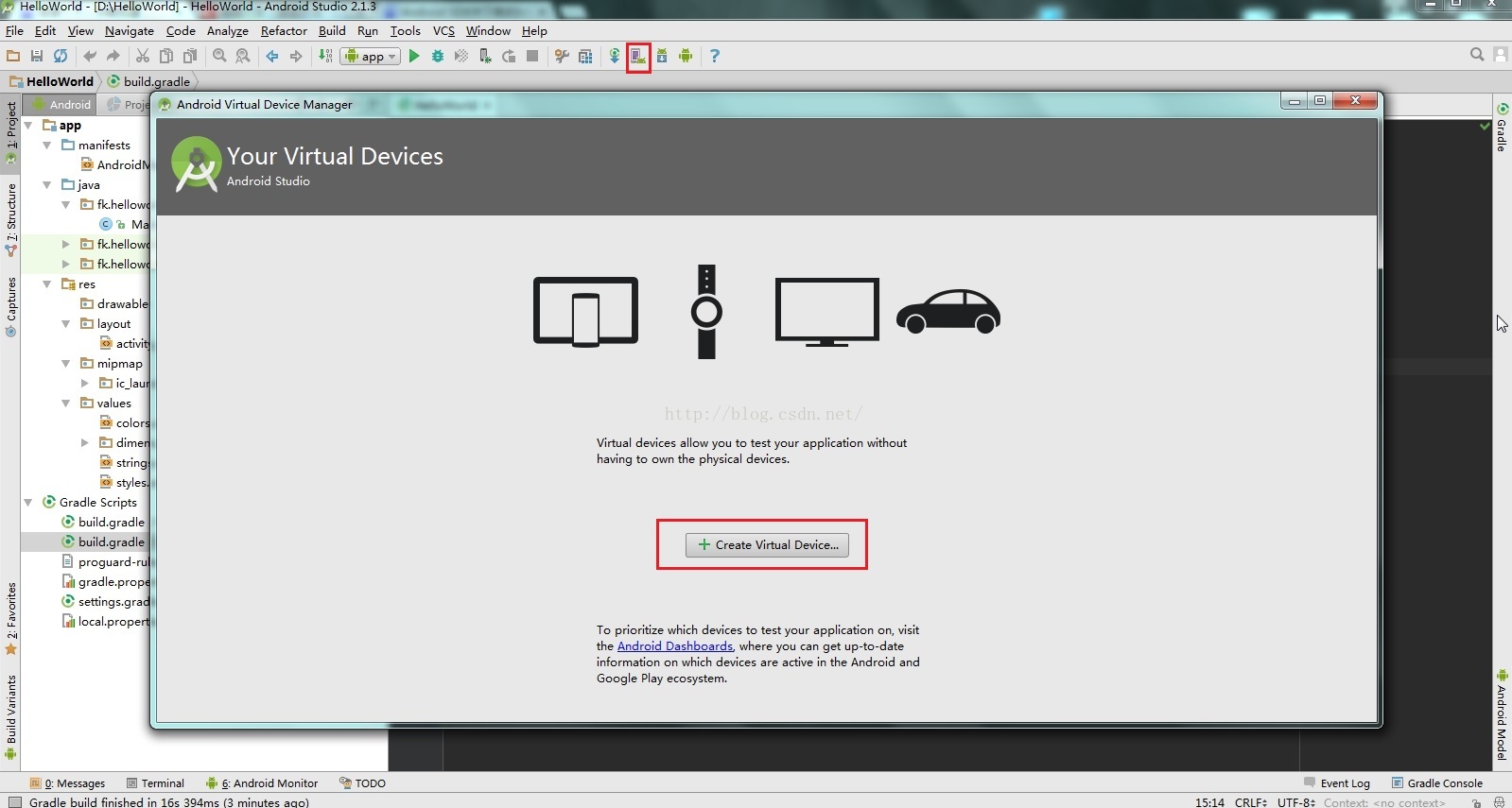The image size is (1512, 808).
Task: Click the UTF-8 encoding in the status bar
Action: (1296, 801)
